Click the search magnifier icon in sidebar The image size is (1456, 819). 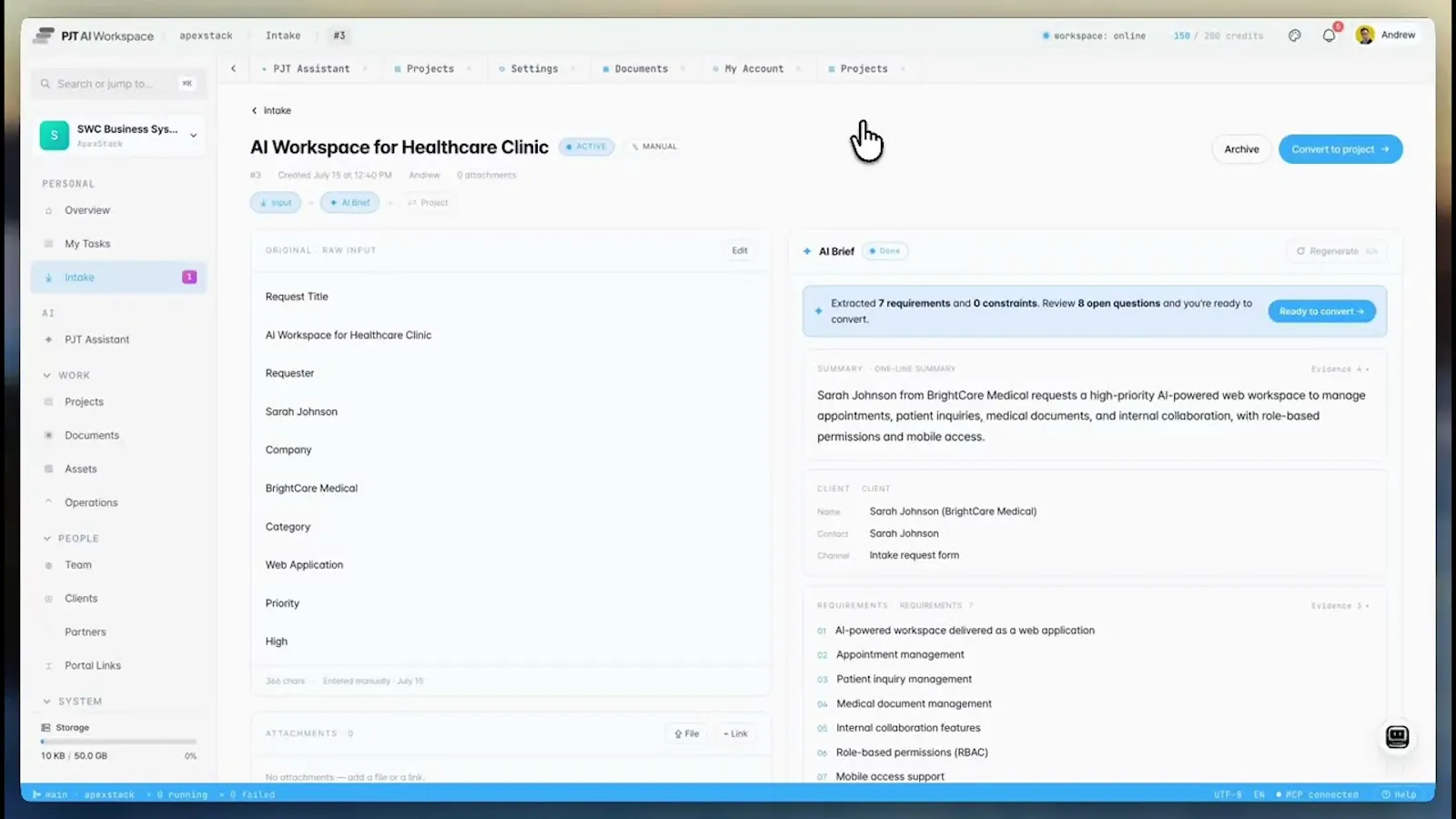tap(45, 84)
